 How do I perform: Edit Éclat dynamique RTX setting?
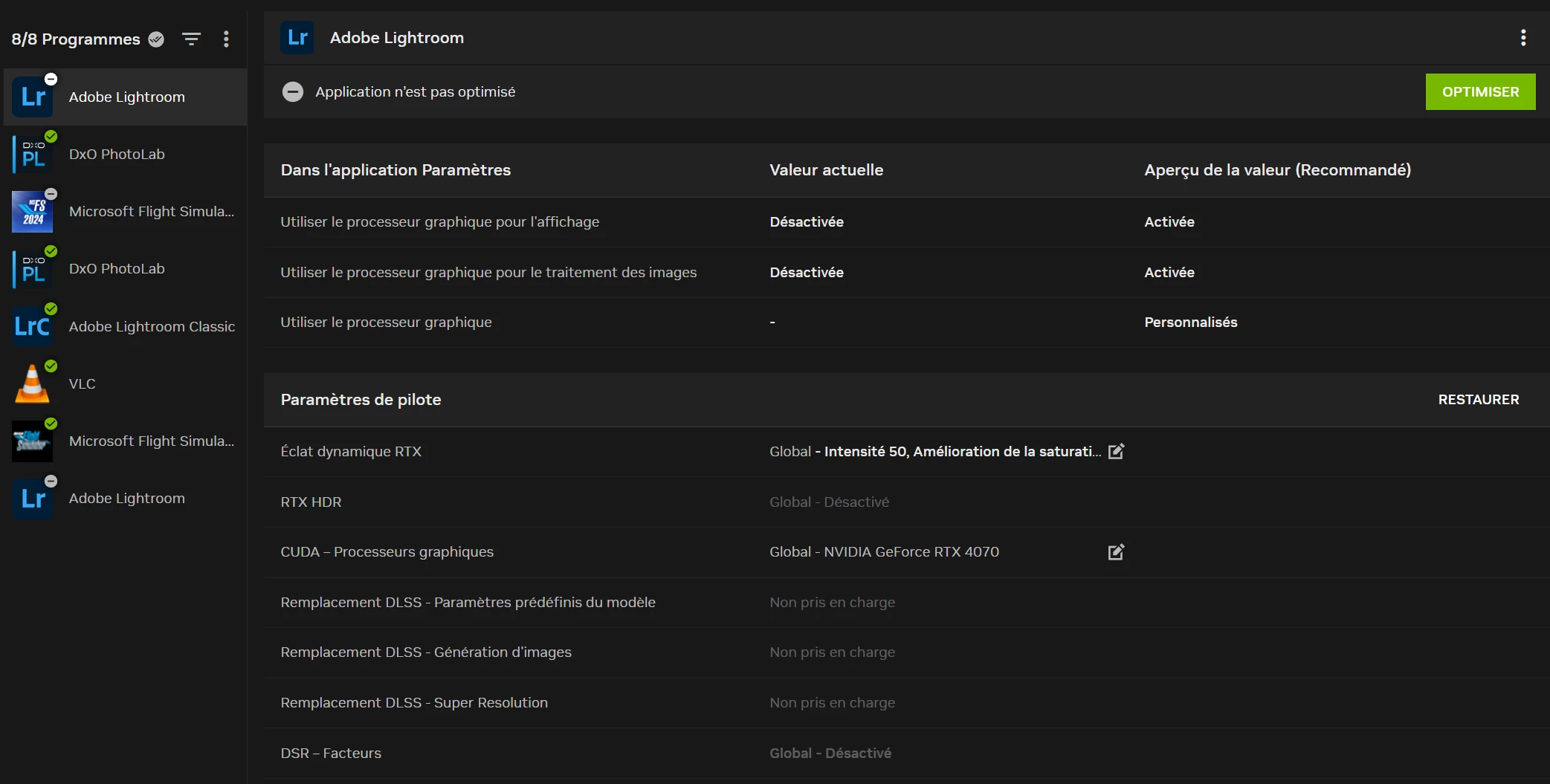1116,451
